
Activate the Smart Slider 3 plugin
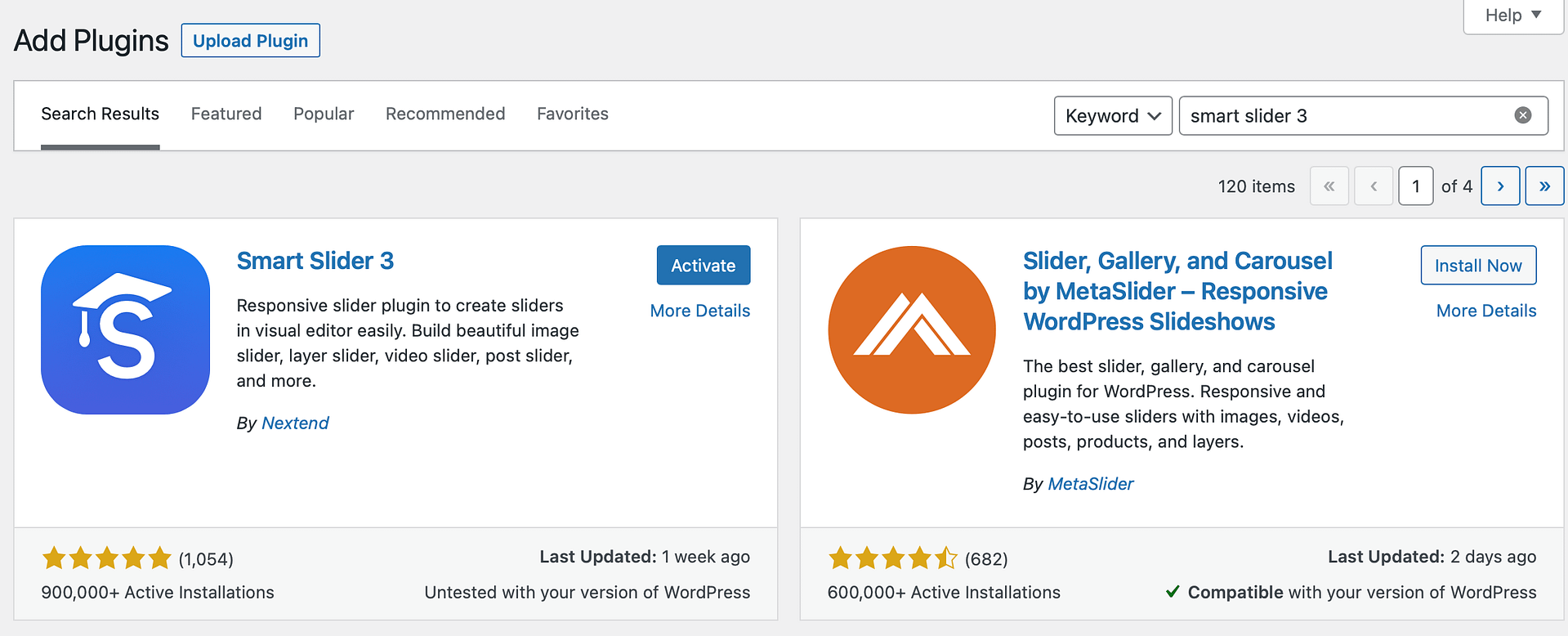[703, 266]
